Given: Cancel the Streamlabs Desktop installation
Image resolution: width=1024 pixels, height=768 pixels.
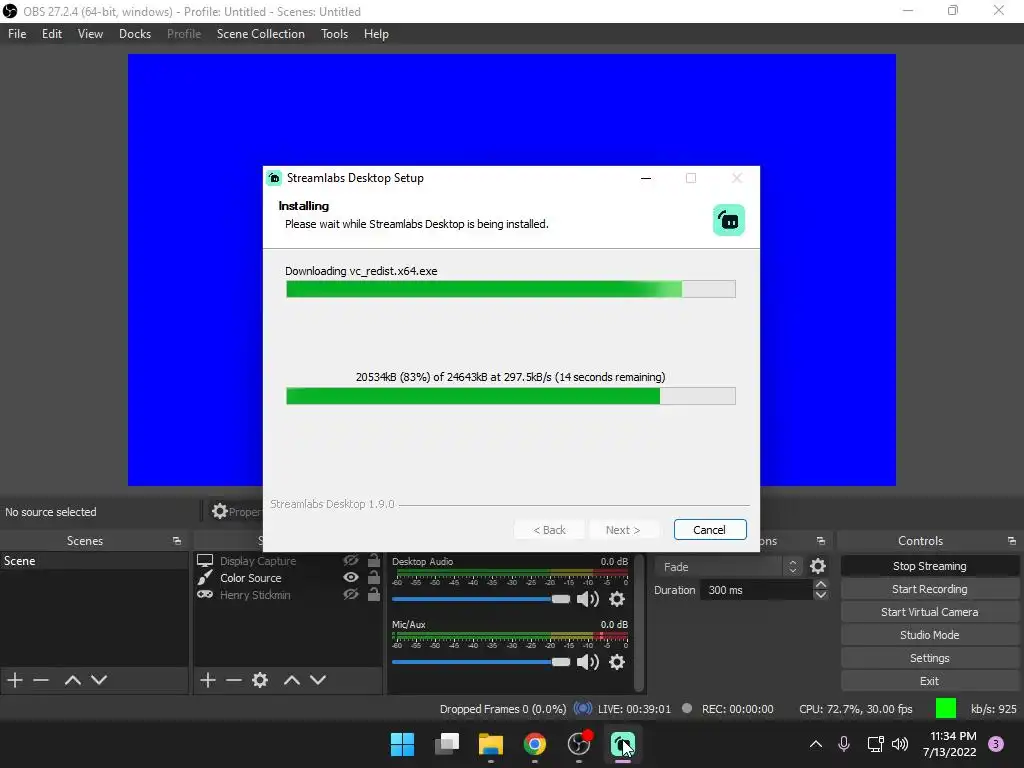Looking at the screenshot, I should point(710,530).
